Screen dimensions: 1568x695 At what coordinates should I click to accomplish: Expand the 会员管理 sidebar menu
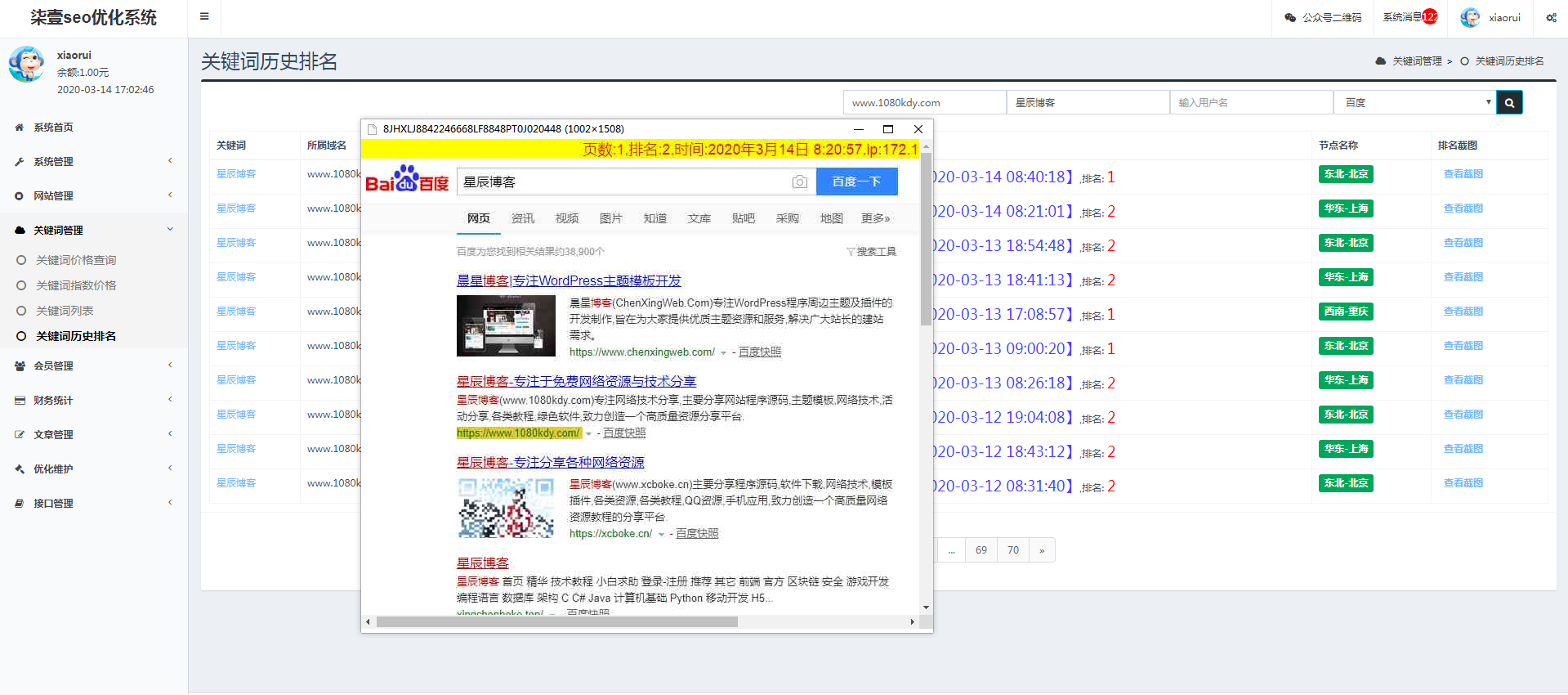click(54, 366)
